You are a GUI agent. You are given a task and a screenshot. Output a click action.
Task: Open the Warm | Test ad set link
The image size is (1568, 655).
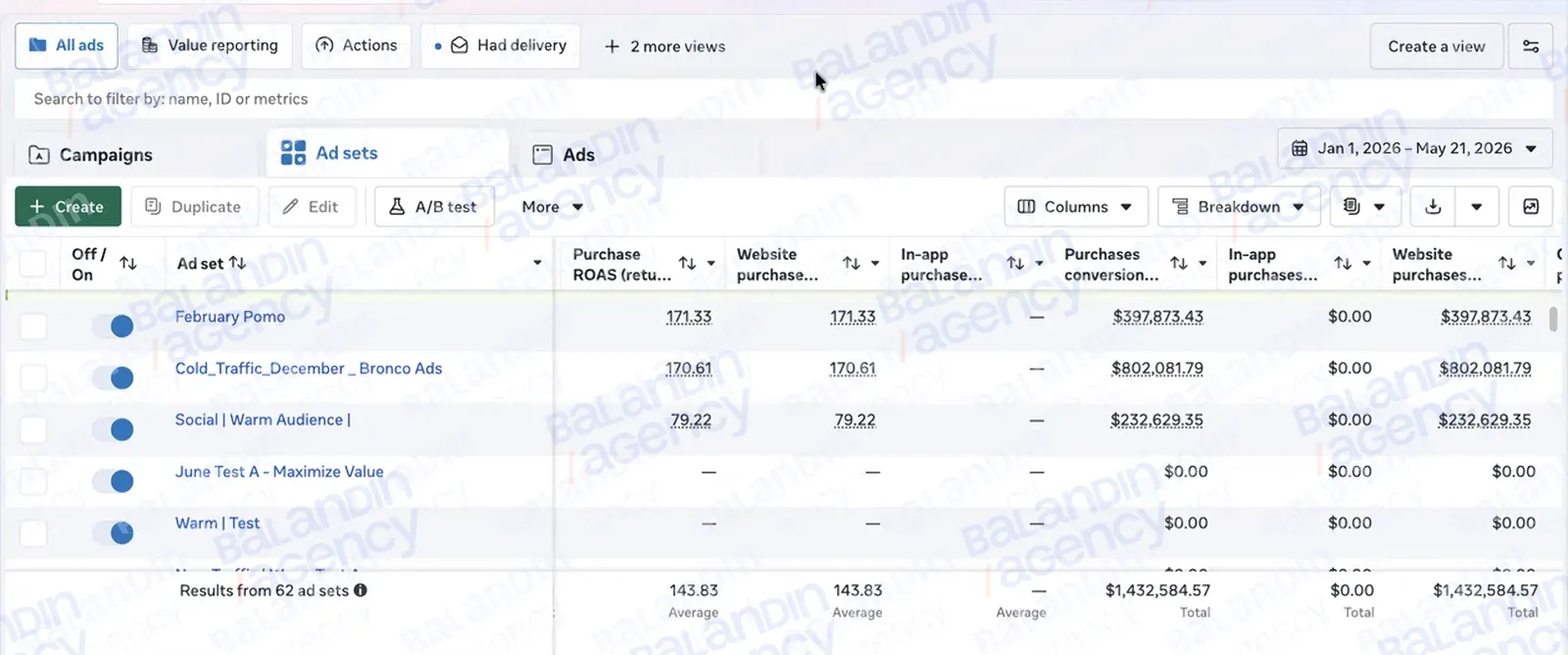point(218,524)
